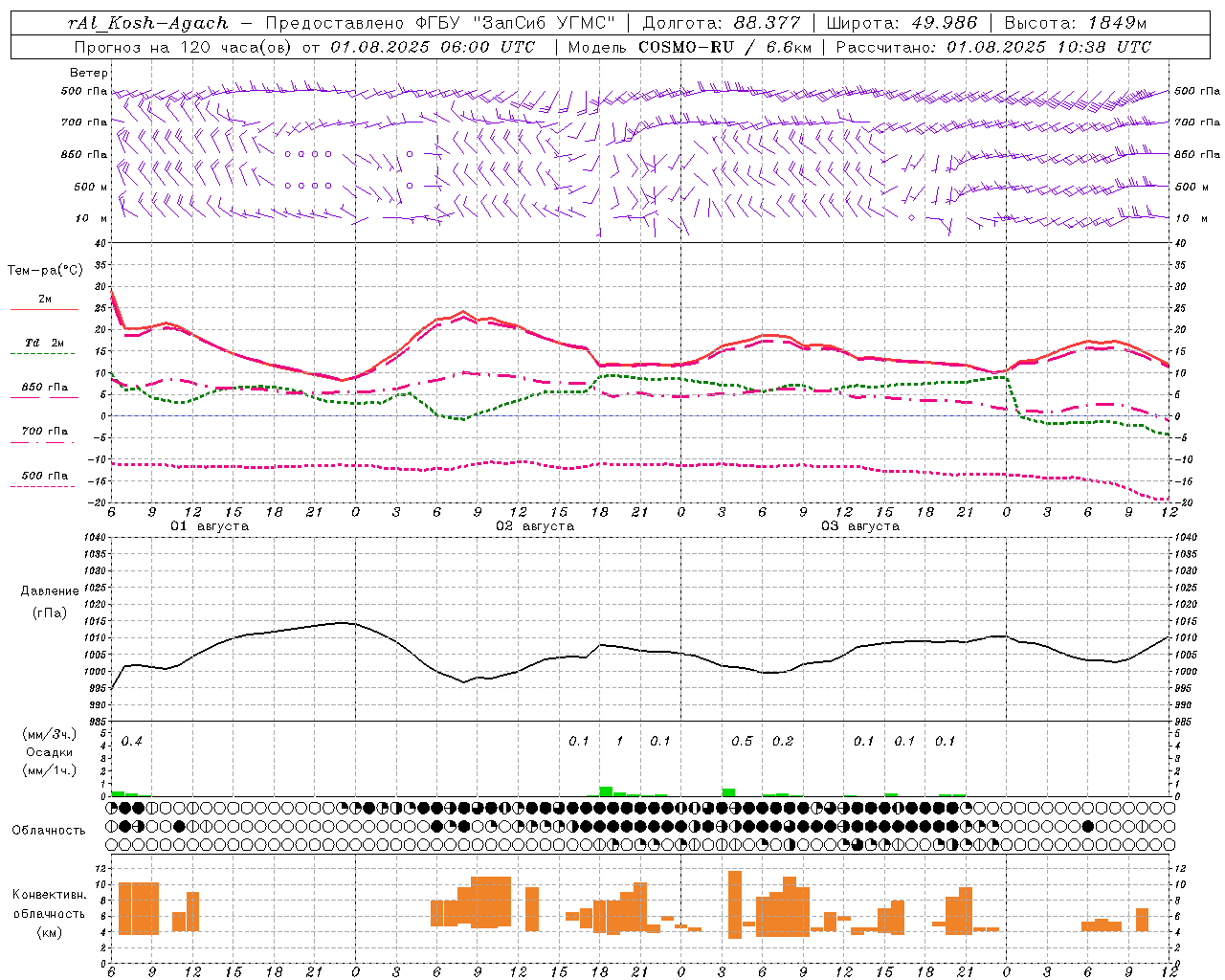Click the Модель COSMO-RU / 6.6км label

click(x=689, y=47)
